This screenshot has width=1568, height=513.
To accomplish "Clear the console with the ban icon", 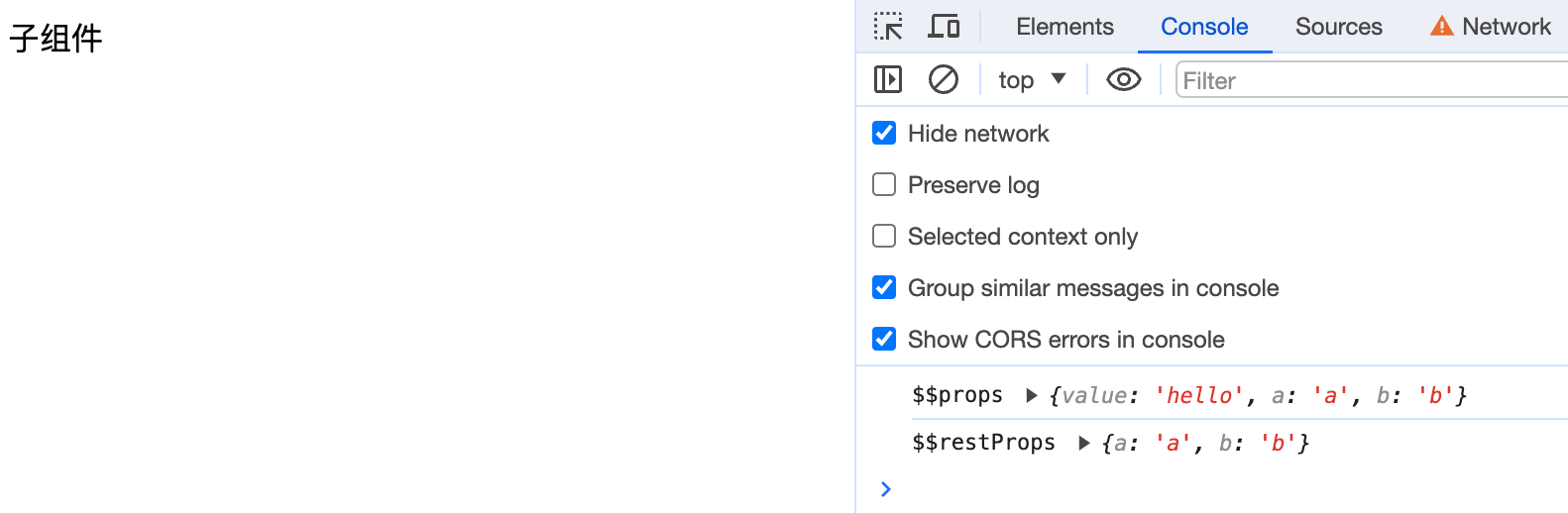I will click(944, 79).
